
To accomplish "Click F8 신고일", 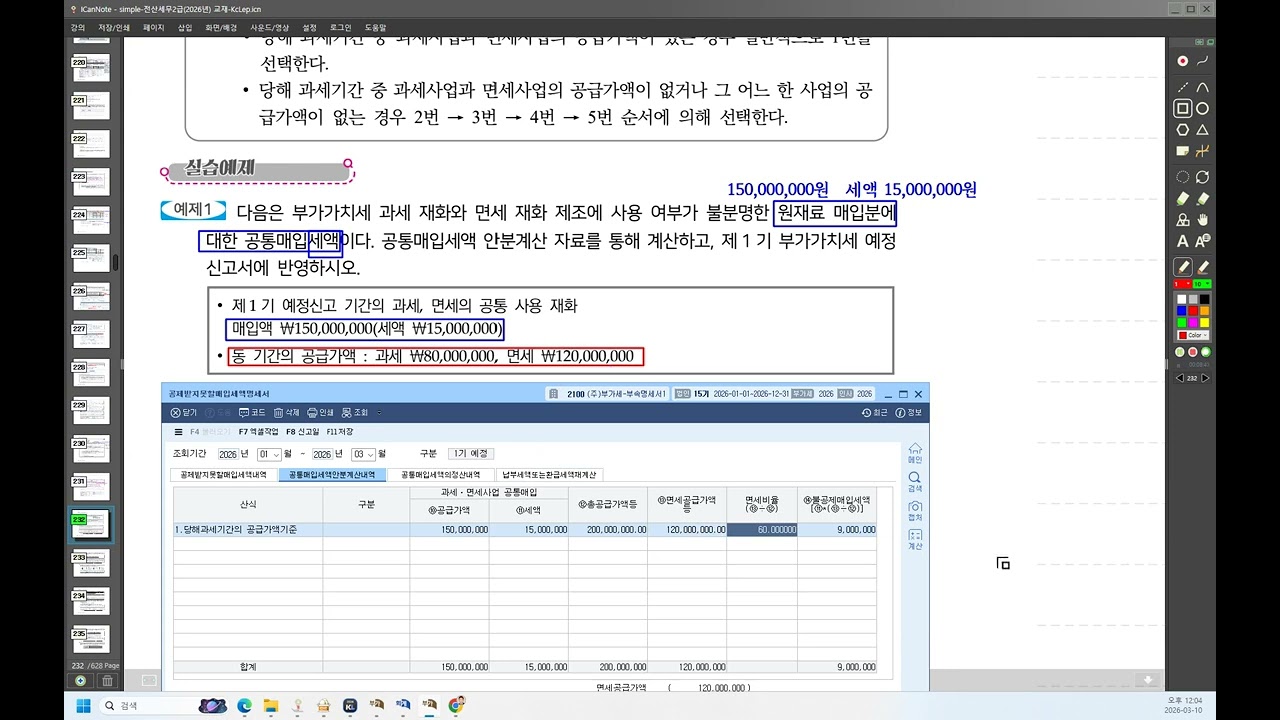I will pos(302,432).
